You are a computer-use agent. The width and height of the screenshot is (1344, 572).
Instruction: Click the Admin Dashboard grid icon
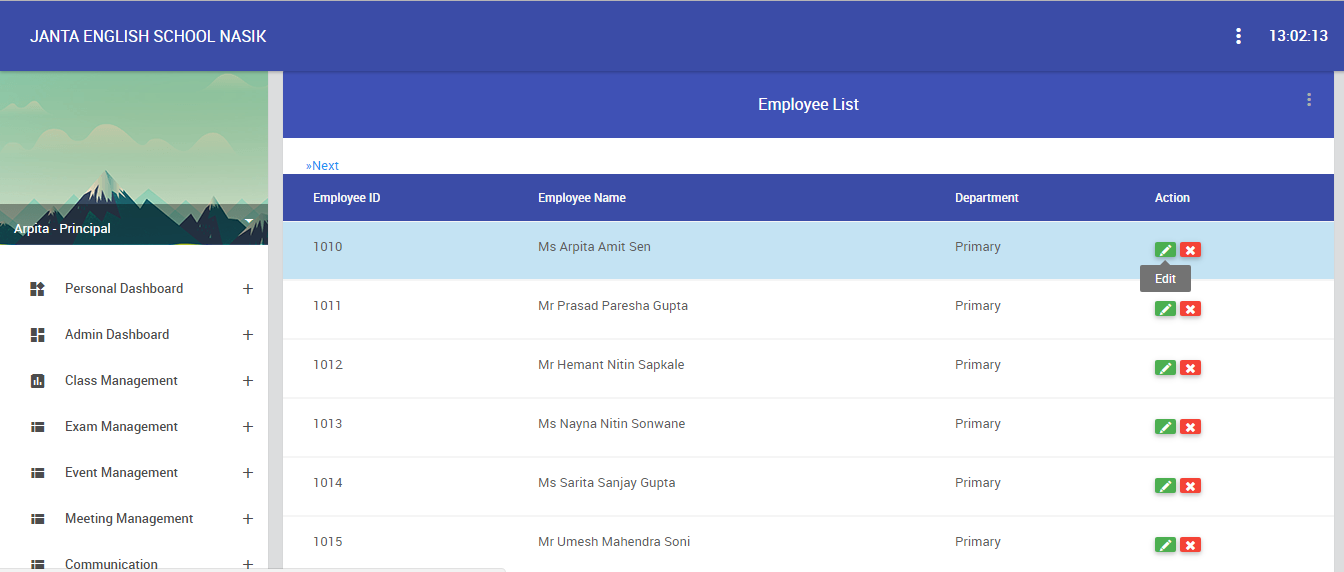[38, 335]
